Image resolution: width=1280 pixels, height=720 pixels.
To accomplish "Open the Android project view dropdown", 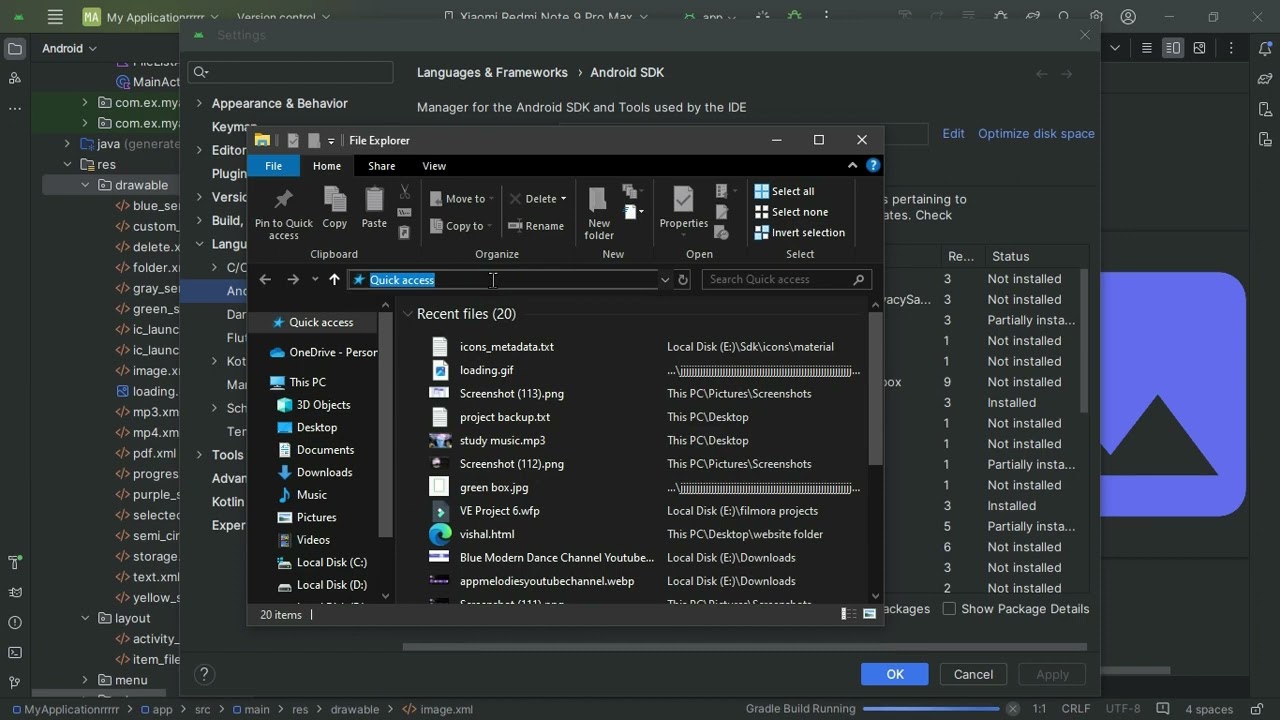I will pyautogui.click(x=70, y=49).
